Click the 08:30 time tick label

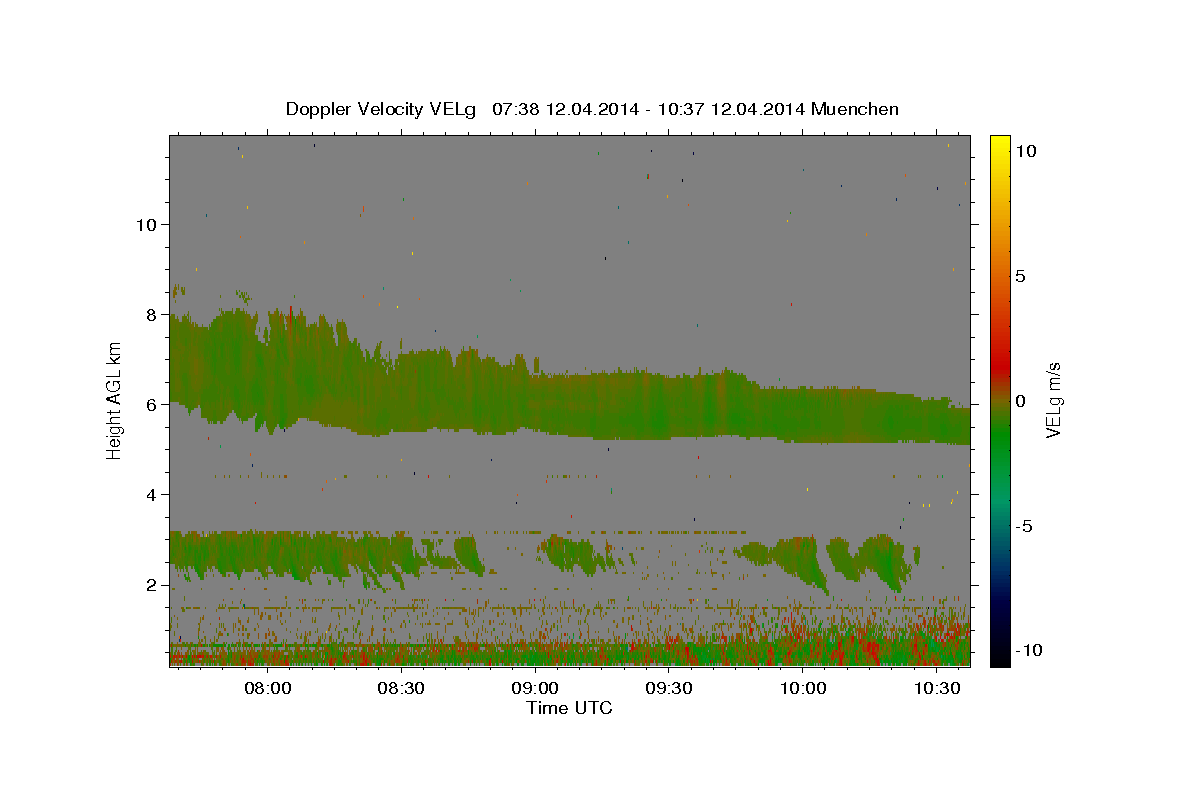tap(401, 688)
